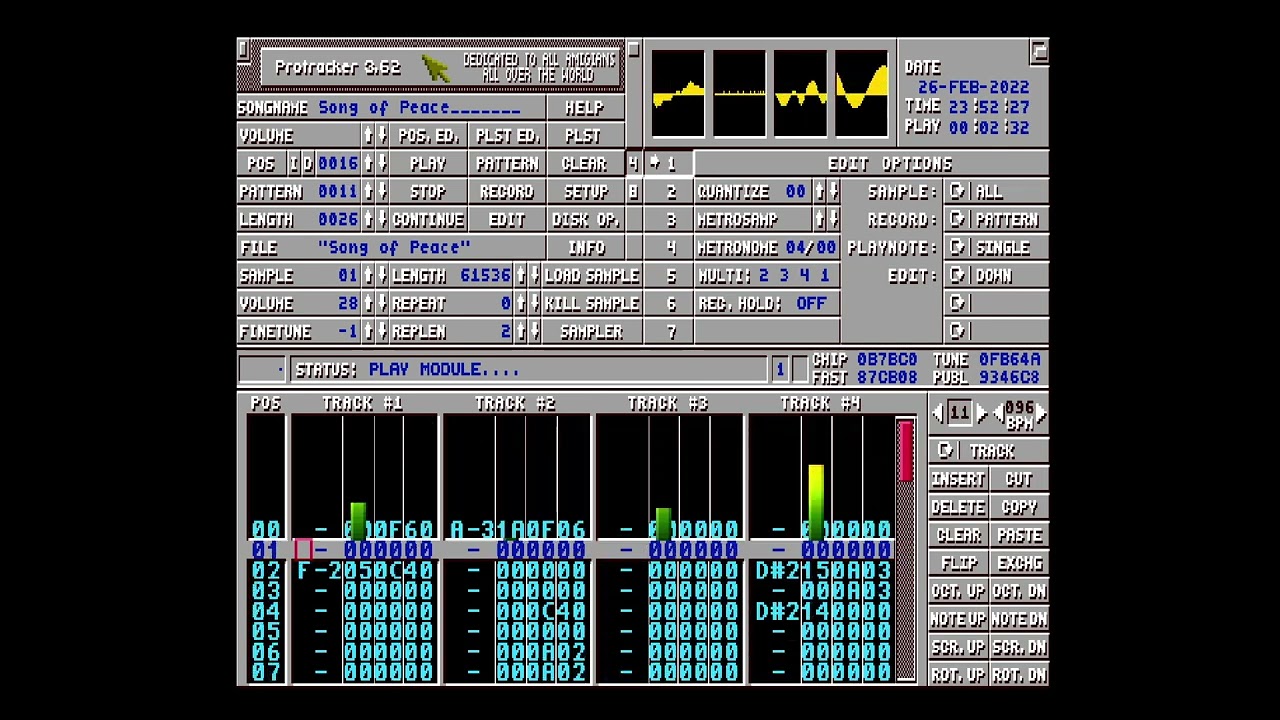Raise sample VOLUME 28 with up arrow
The image size is (1280, 720).
coord(368,304)
